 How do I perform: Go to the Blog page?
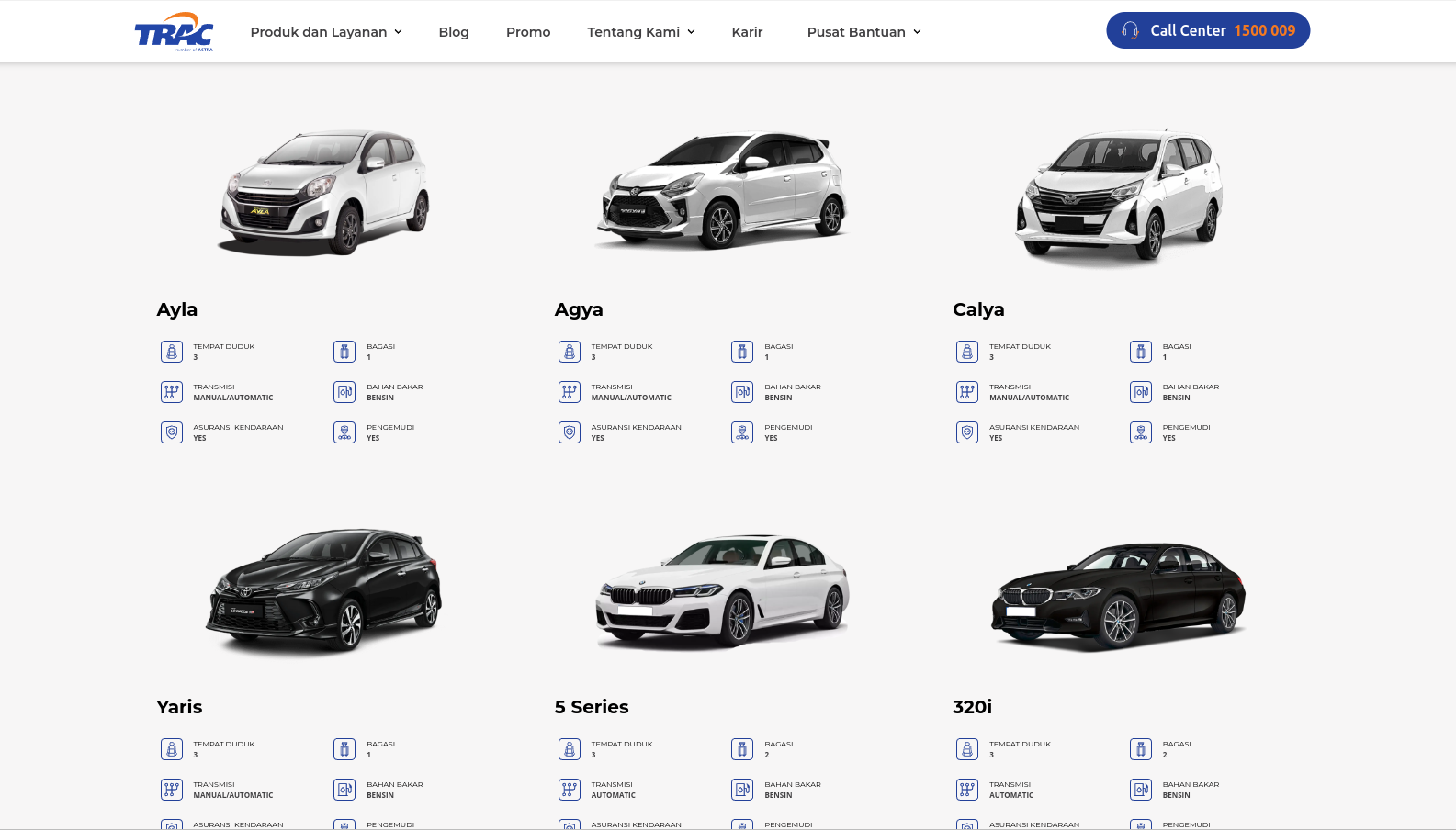click(454, 32)
